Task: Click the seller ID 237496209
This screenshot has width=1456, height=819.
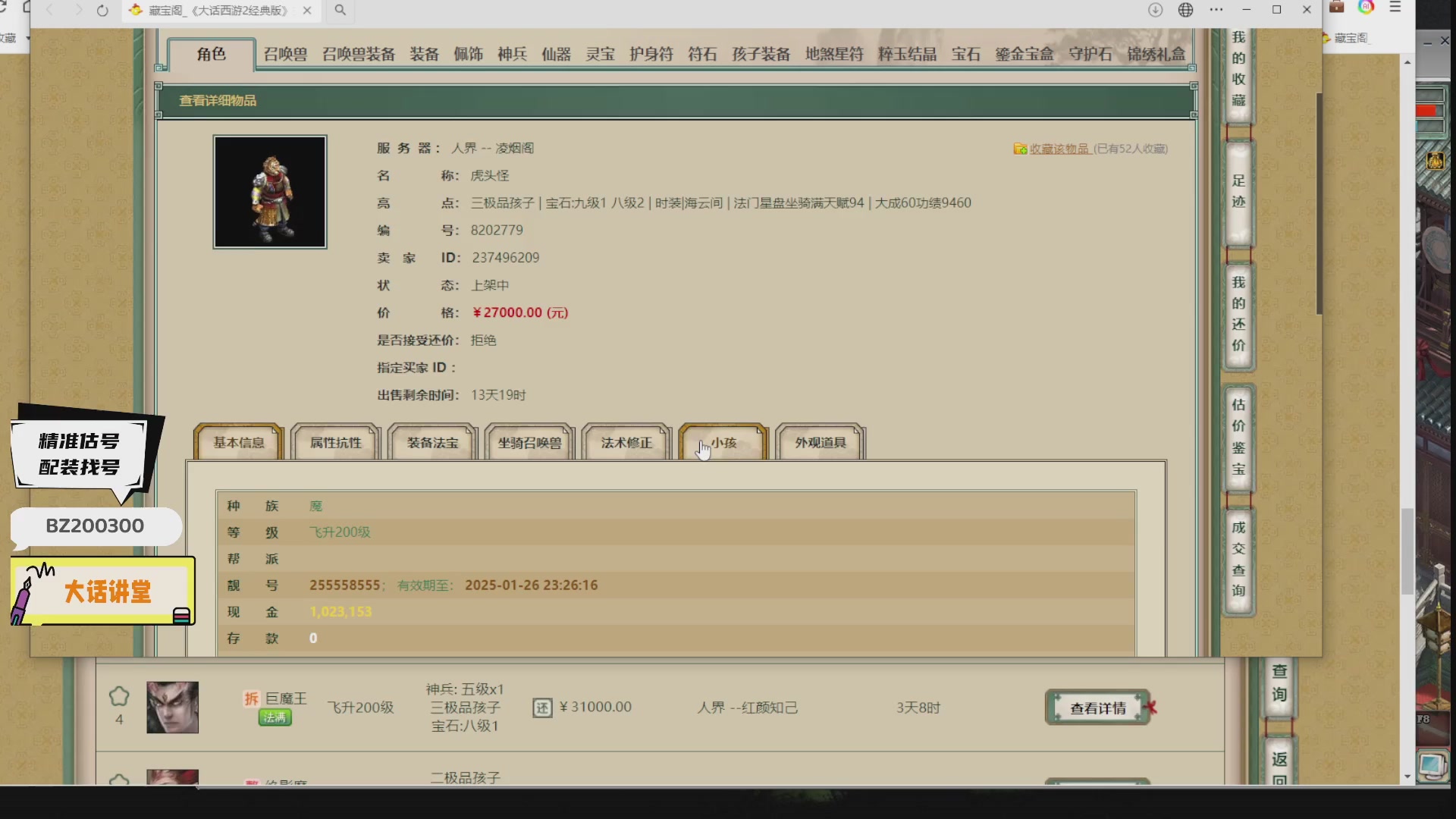Action: click(506, 258)
